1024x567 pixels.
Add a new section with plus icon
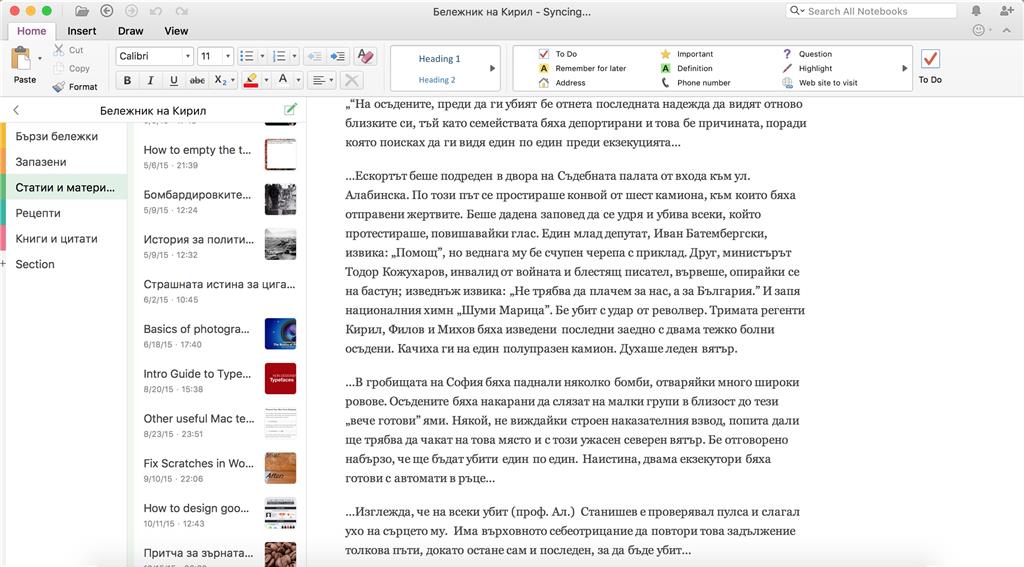pos(3,264)
